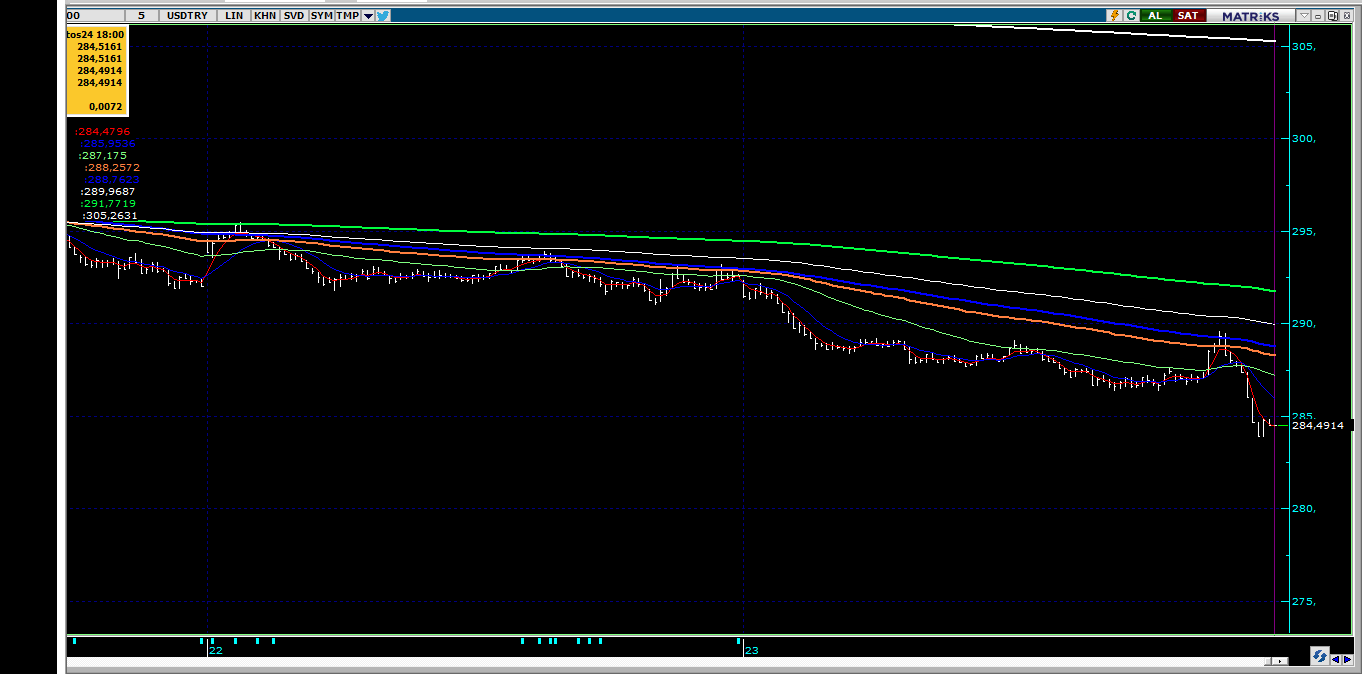Toggle the SVD chart option
This screenshot has height=674, width=1362.
(x=294, y=15)
